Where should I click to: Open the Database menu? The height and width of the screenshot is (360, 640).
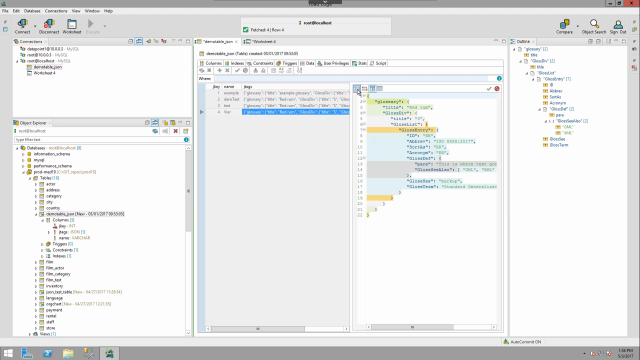pos(32,11)
